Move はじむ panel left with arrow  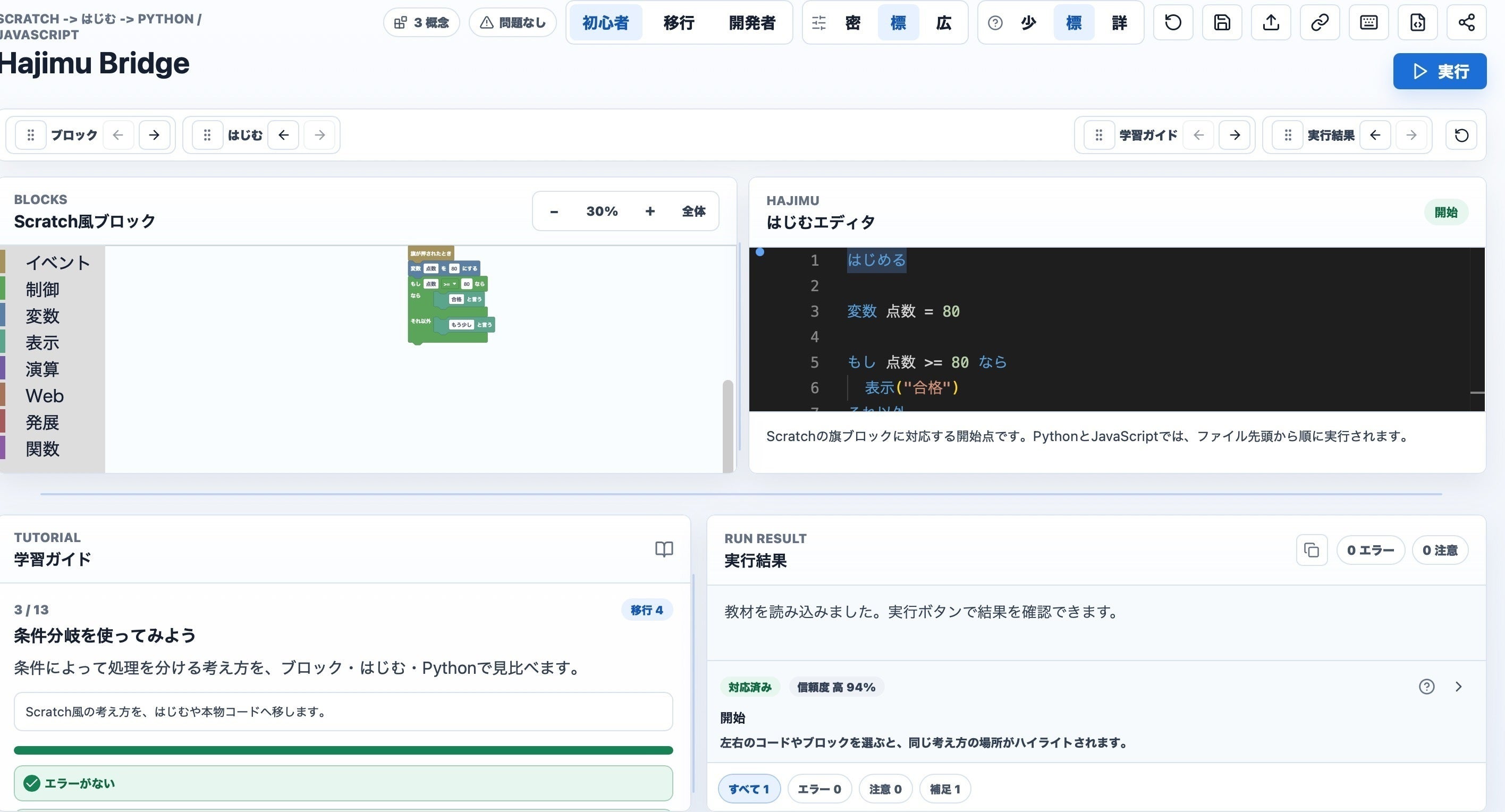pos(284,135)
